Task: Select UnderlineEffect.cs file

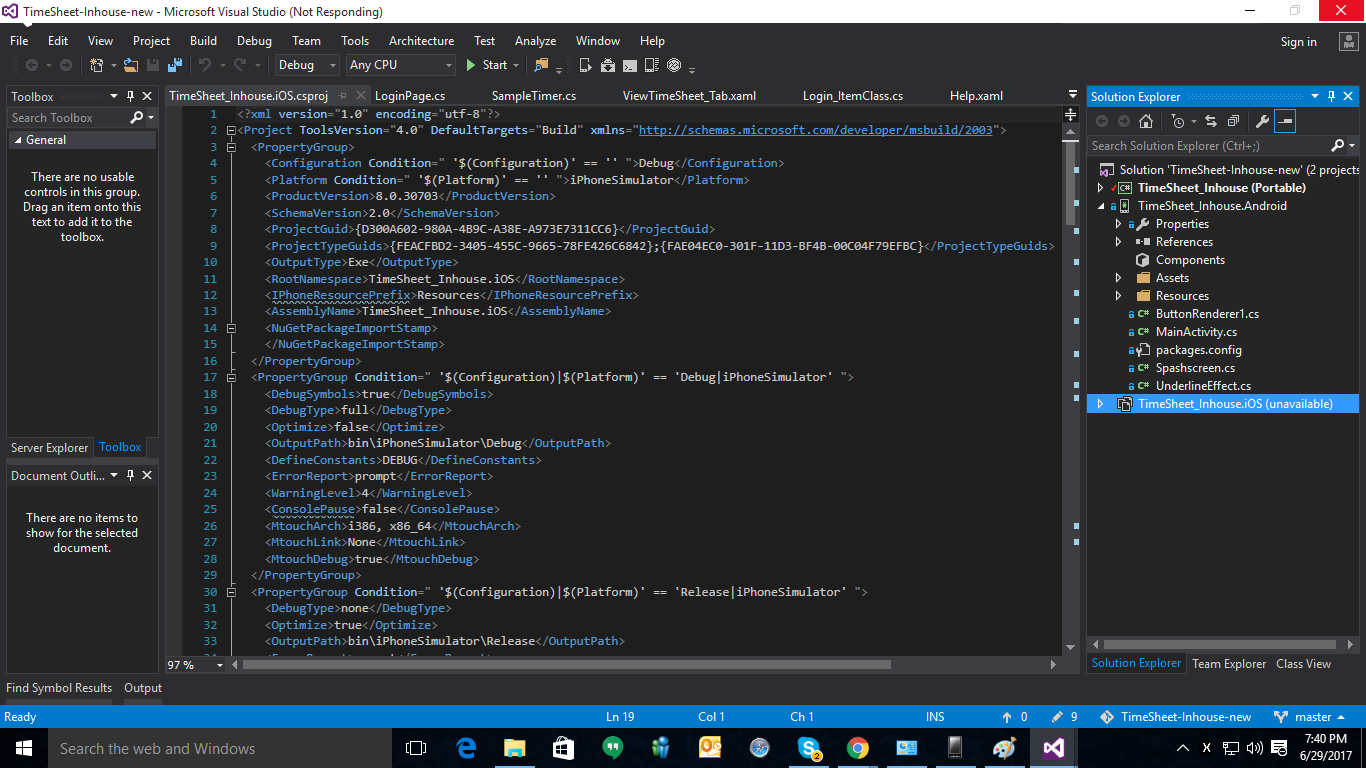Action: [1203, 386]
